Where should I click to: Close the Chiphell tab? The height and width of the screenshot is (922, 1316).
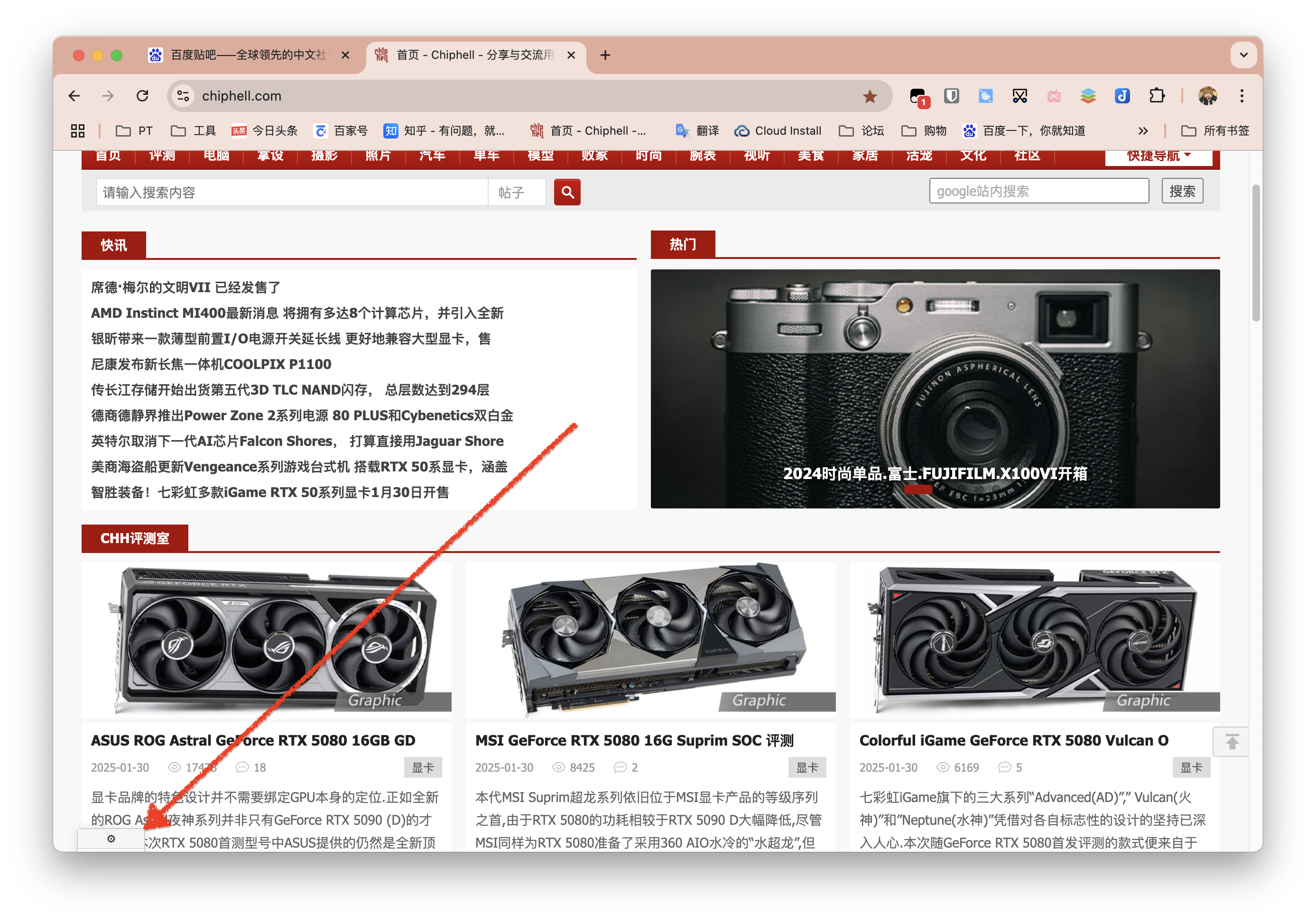click(571, 55)
